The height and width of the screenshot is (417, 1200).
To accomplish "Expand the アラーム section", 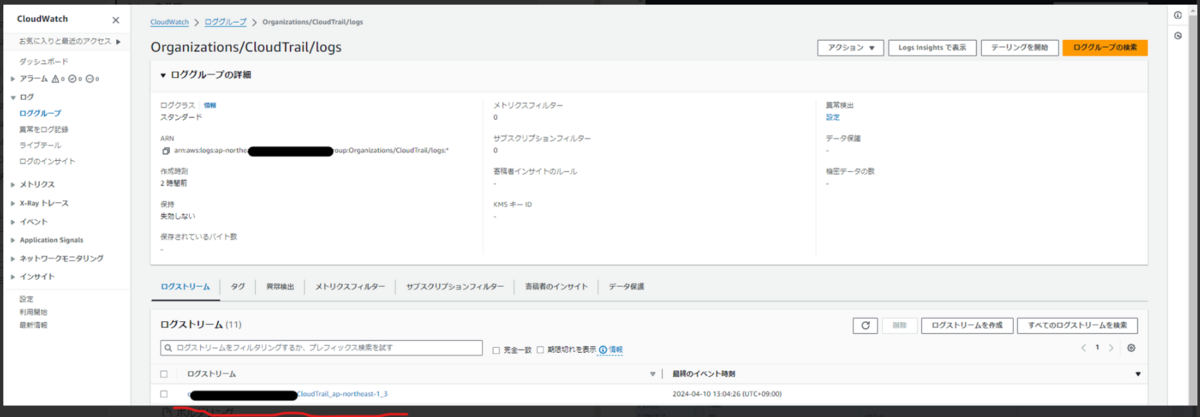I will 13,78.
